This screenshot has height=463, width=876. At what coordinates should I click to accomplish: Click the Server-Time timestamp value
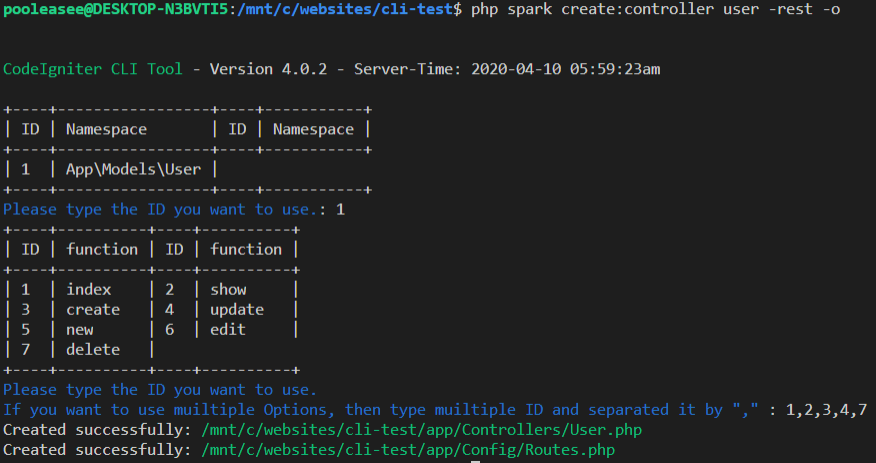[565, 69]
